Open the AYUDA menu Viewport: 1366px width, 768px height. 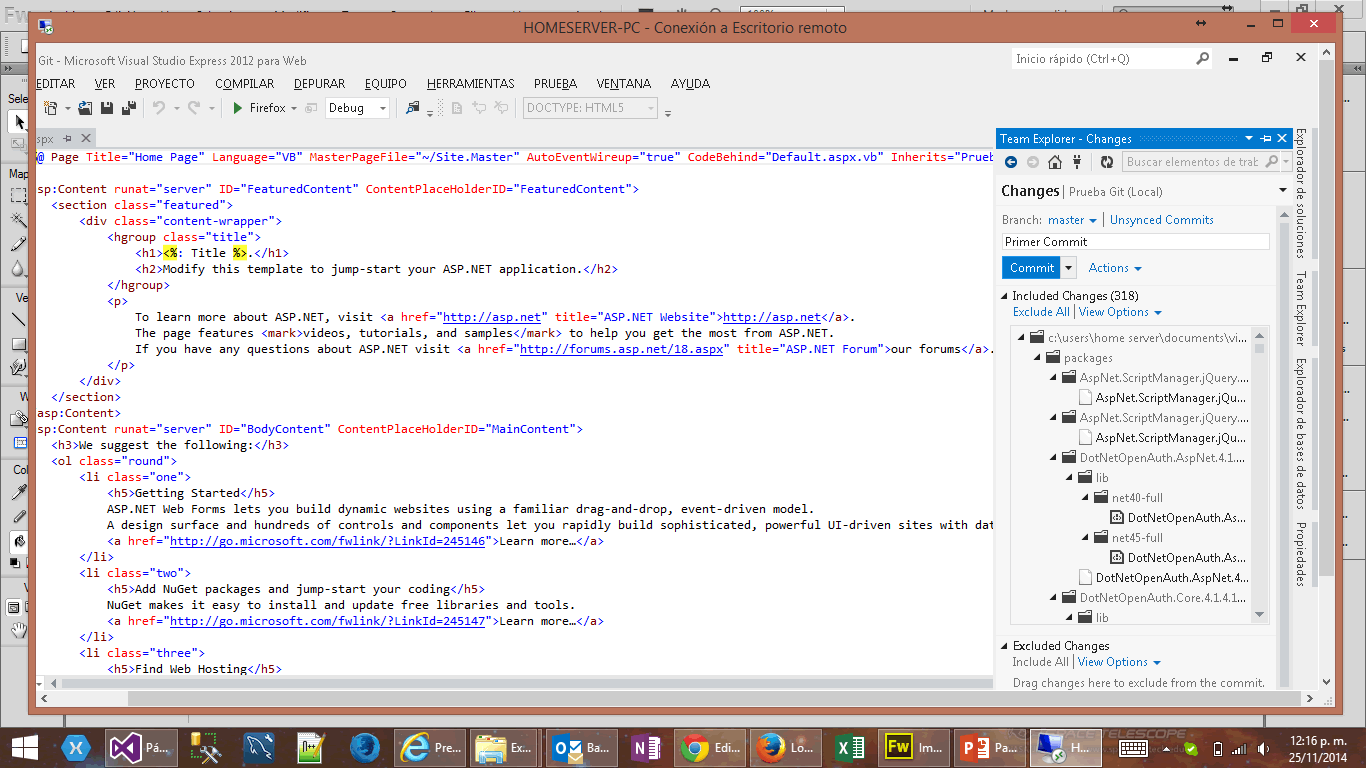[690, 84]
